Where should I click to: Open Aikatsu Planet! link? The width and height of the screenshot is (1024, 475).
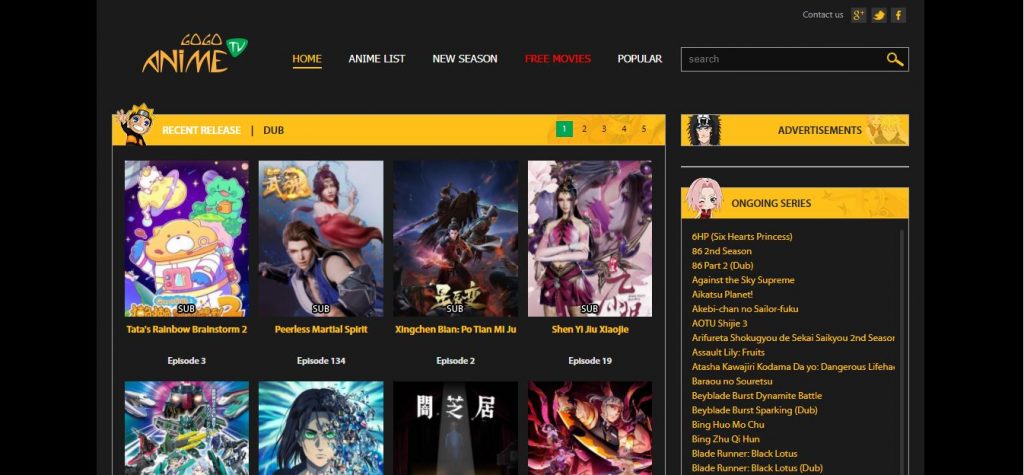(722, 294)
